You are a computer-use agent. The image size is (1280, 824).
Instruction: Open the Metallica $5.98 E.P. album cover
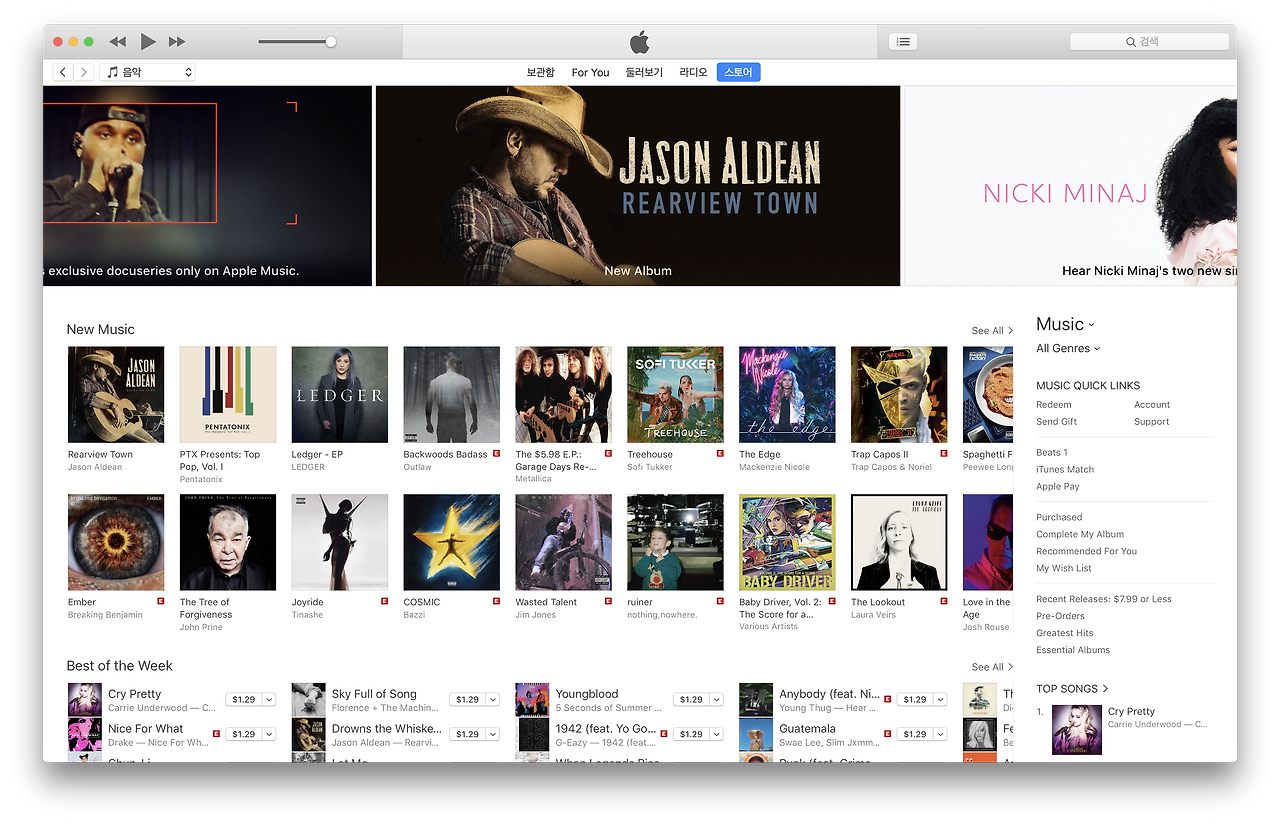tap(563, 395)
